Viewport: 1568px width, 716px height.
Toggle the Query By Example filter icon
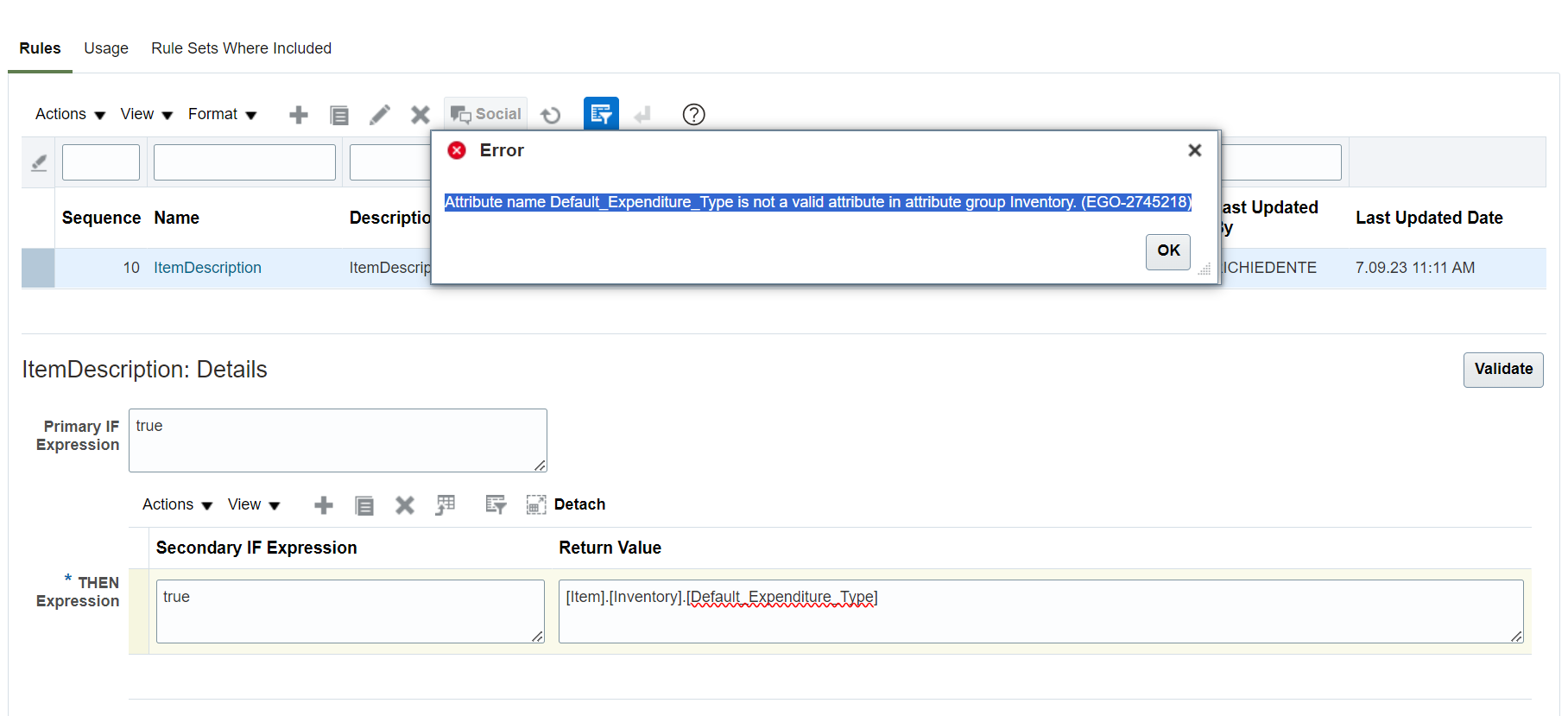coord(601,113)
